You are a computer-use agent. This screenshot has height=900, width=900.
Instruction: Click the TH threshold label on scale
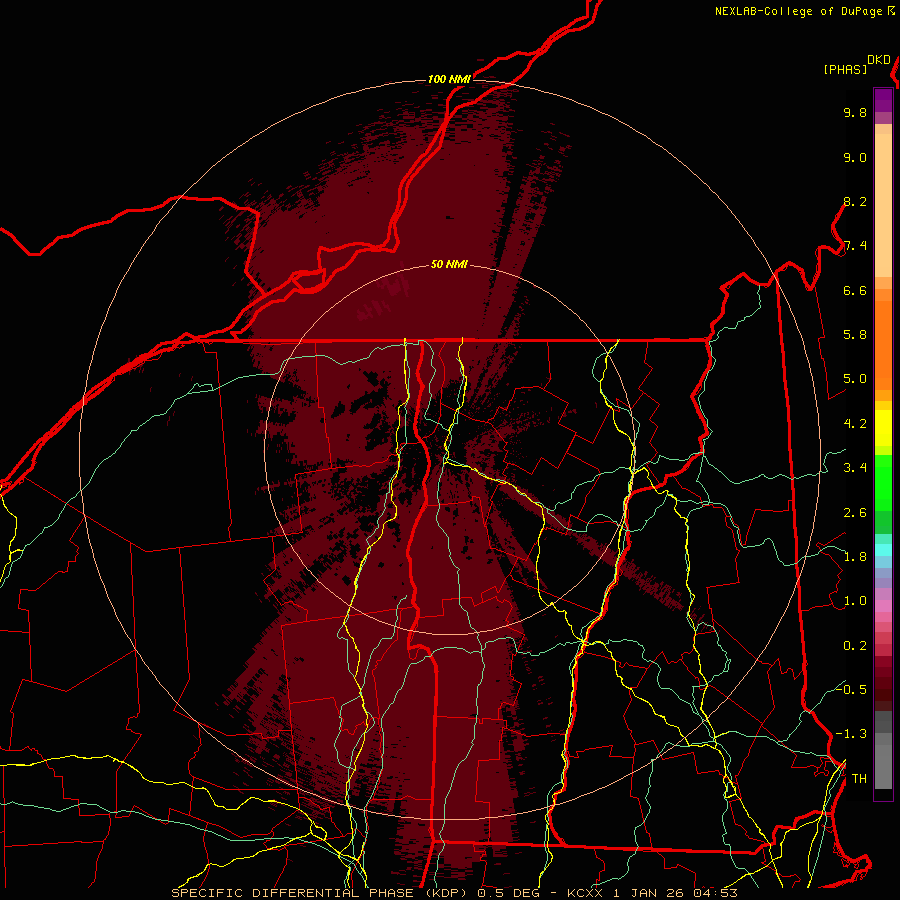point(859,779)
